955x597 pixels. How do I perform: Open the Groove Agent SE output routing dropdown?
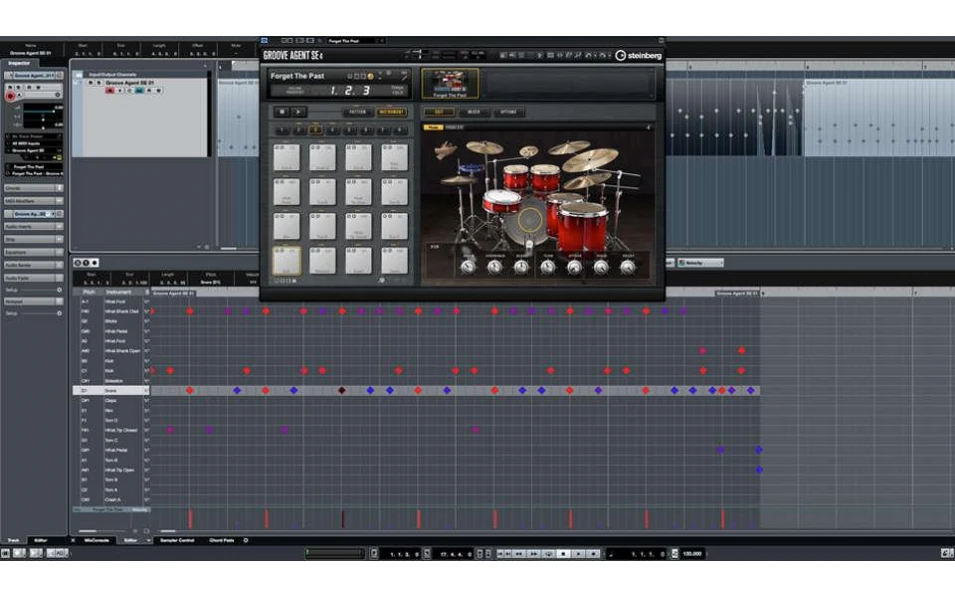click(34, 150)
